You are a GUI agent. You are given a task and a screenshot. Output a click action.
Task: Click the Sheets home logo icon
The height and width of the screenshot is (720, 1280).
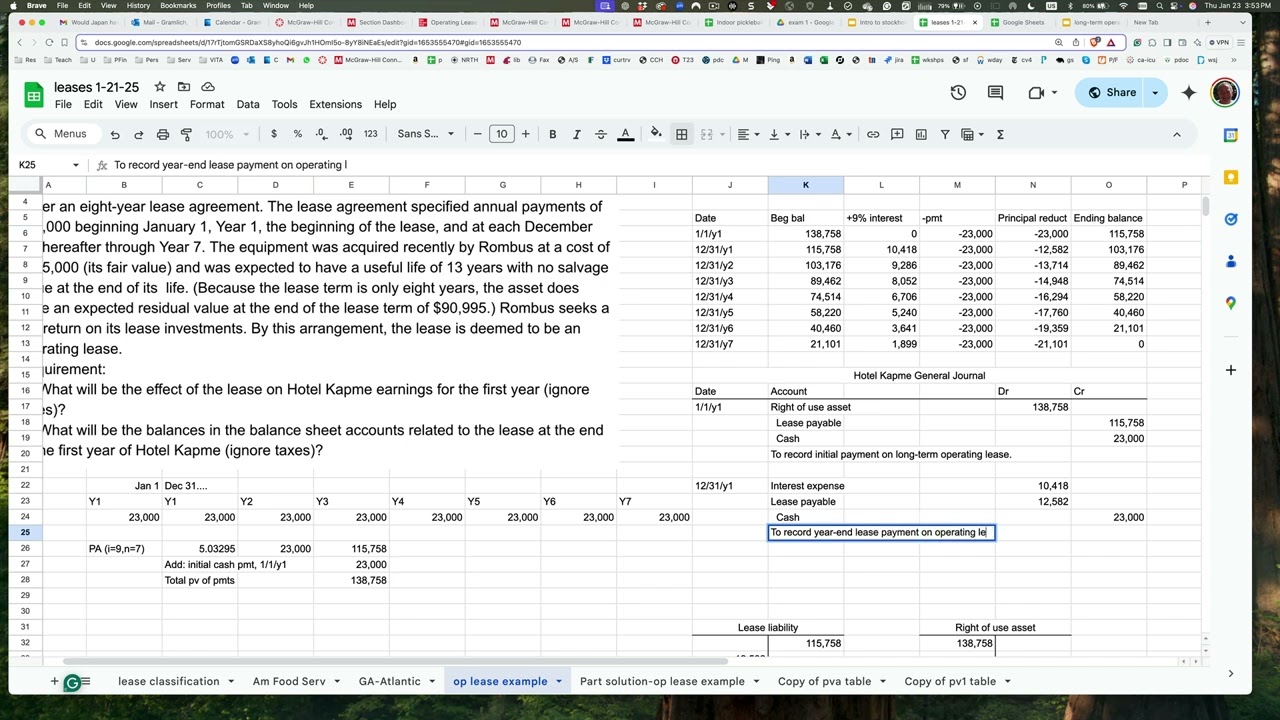[33, 94]
